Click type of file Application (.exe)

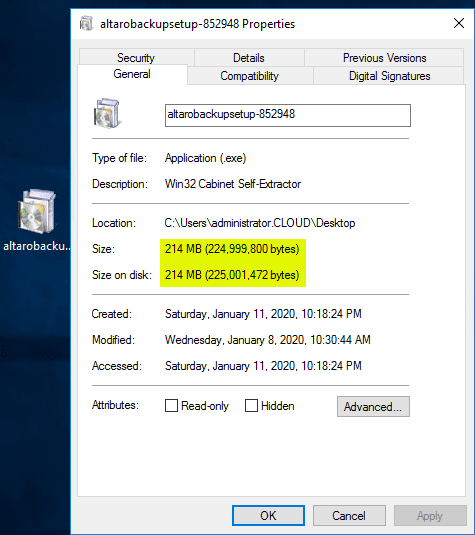[205, 158]
